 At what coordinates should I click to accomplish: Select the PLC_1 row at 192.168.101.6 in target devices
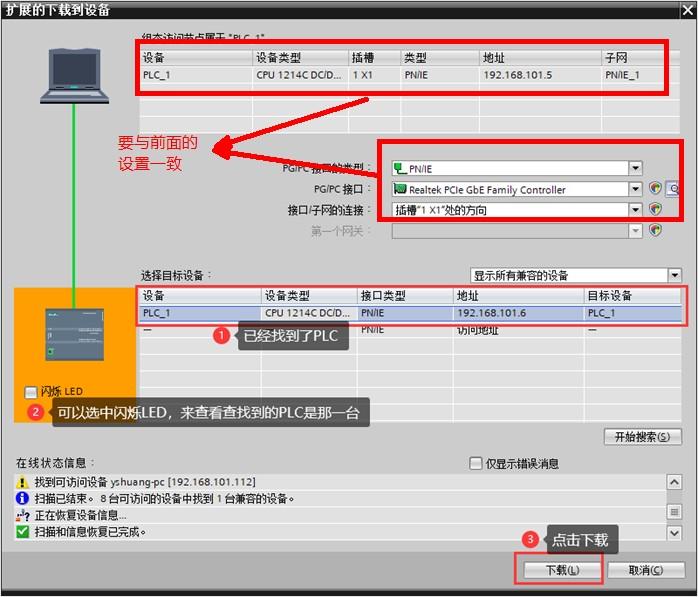click(410, 313)
